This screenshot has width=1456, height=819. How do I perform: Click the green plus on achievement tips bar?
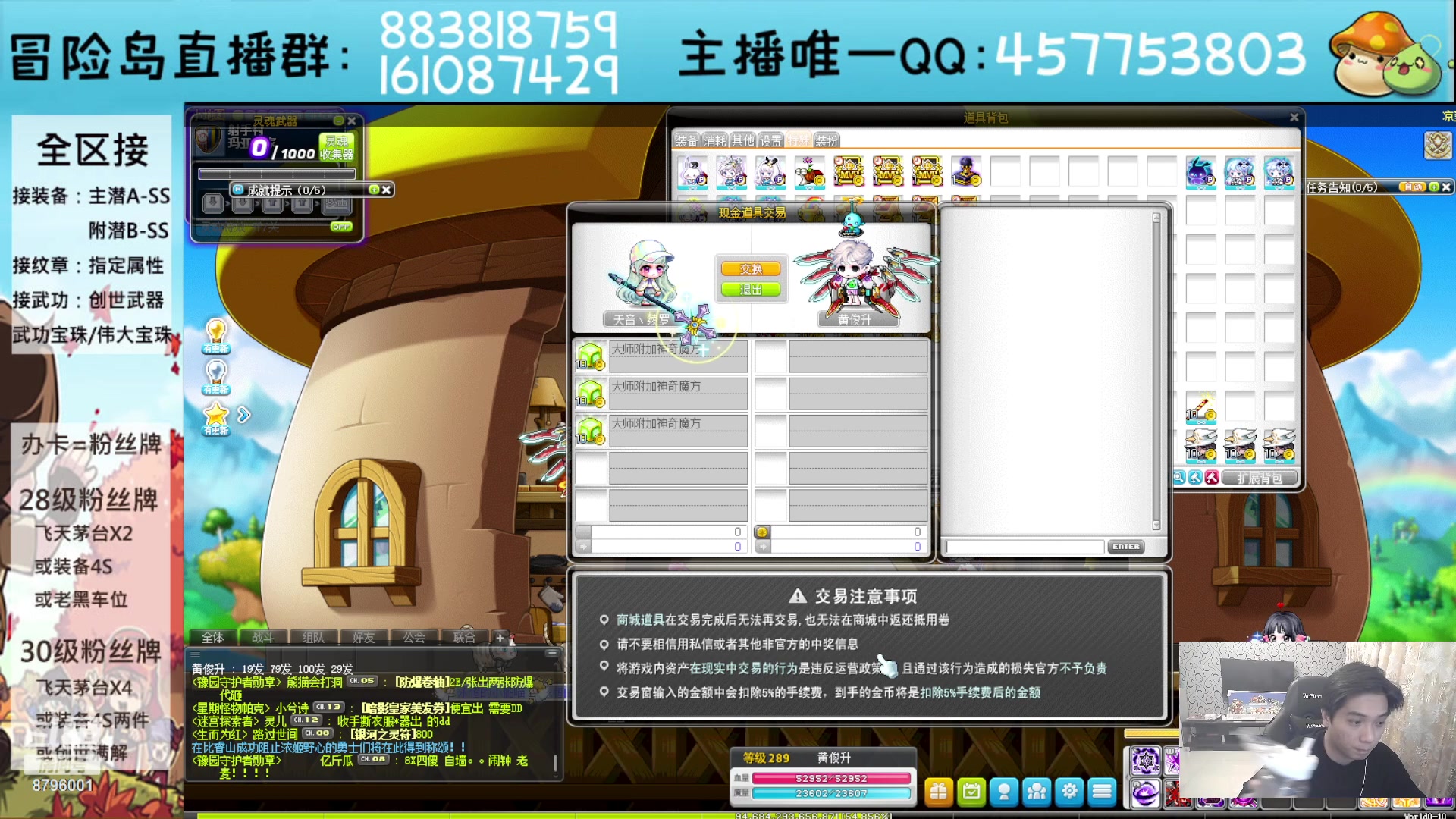coord(374,190)
